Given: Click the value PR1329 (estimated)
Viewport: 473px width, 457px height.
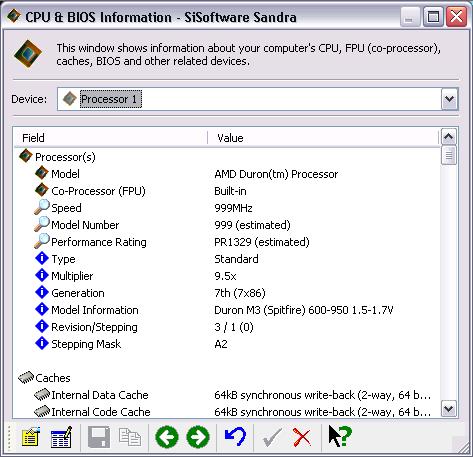Looking at the screenshot, I should 262,242.
